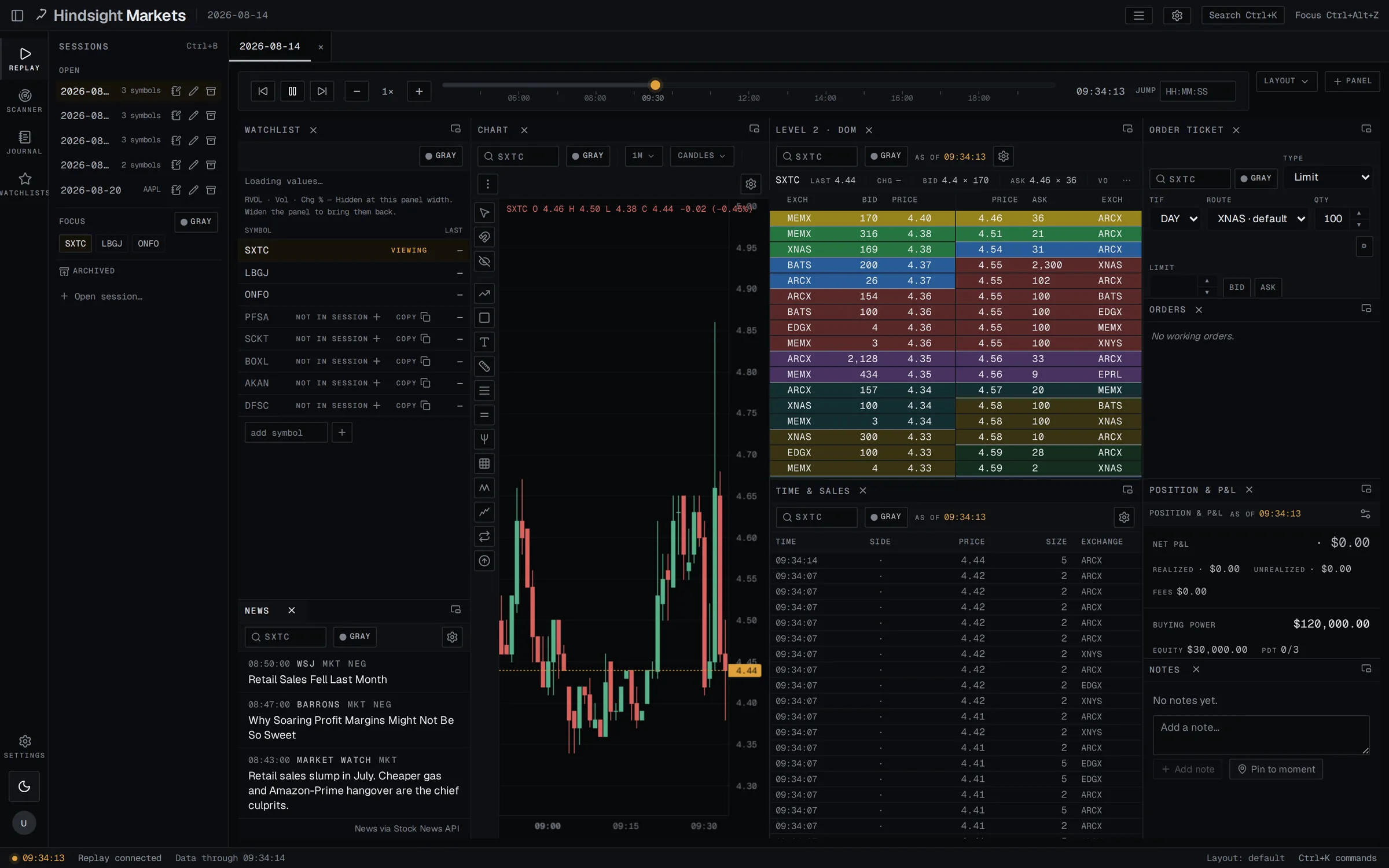The image size is (1389, 868).
Task: Expand the Archived sessions section
Action: [87, 271]
